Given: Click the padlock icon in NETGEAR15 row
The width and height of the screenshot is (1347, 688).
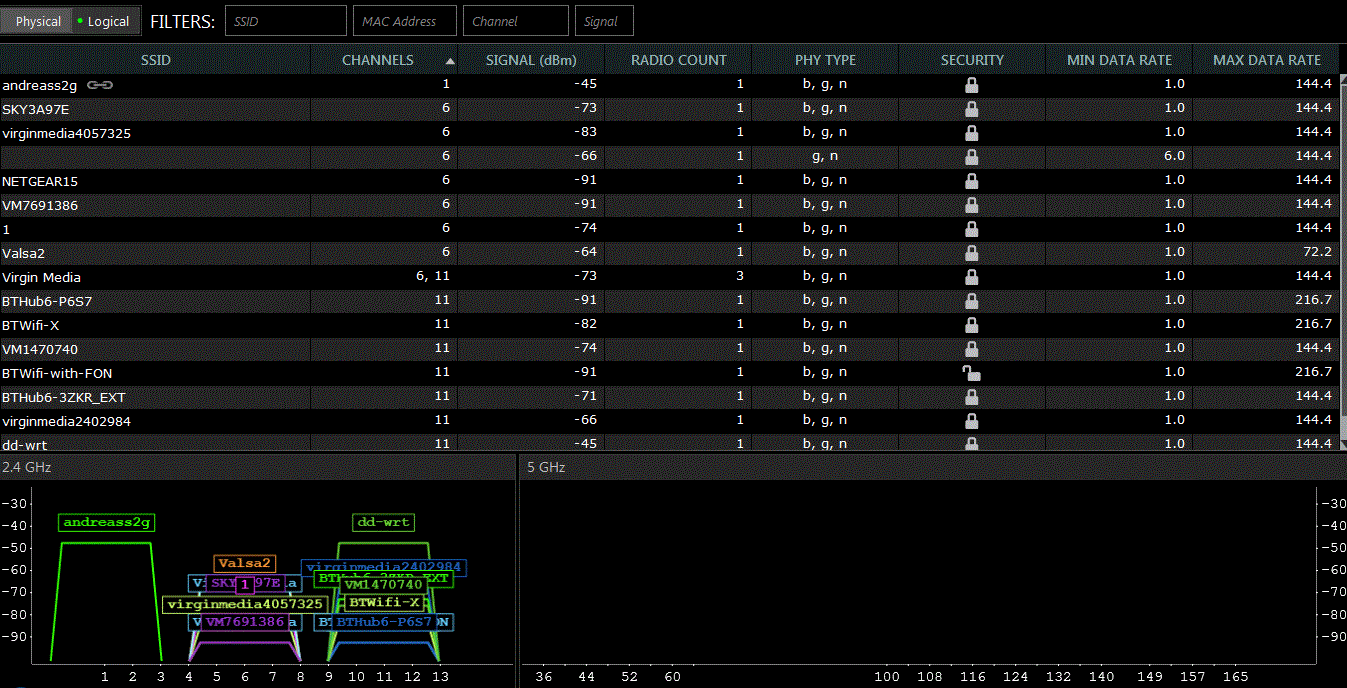Looking at the screenshot, I should click(x=971, y=181).
